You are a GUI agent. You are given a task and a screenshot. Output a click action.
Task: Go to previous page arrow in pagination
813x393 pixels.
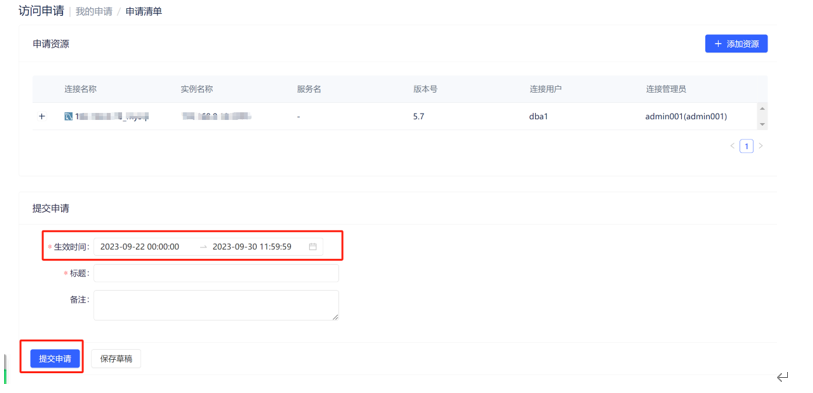732,146
